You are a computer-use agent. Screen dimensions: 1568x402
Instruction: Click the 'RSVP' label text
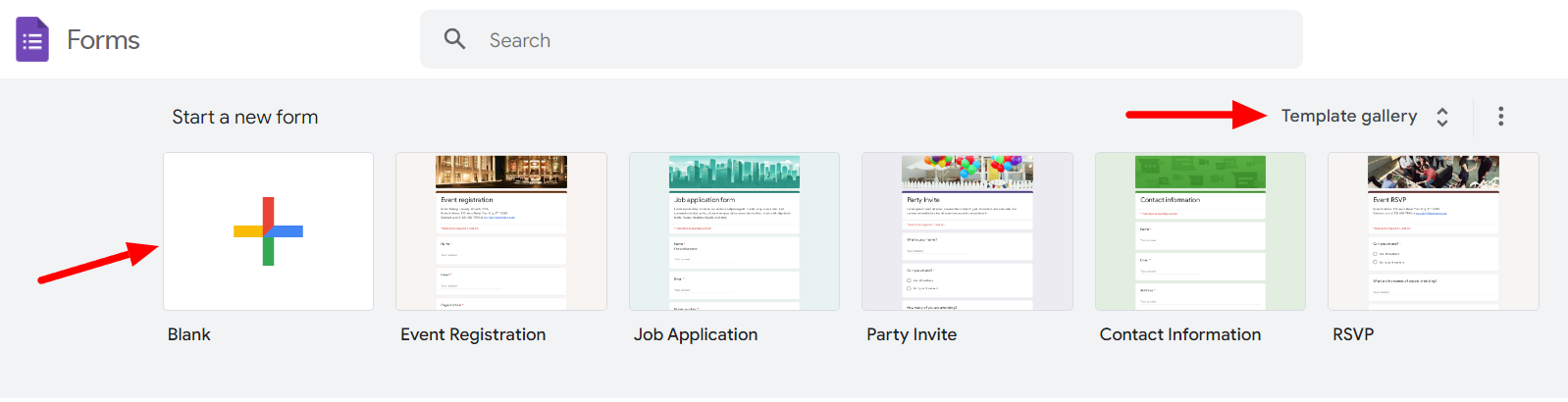tap(1353, 334)
